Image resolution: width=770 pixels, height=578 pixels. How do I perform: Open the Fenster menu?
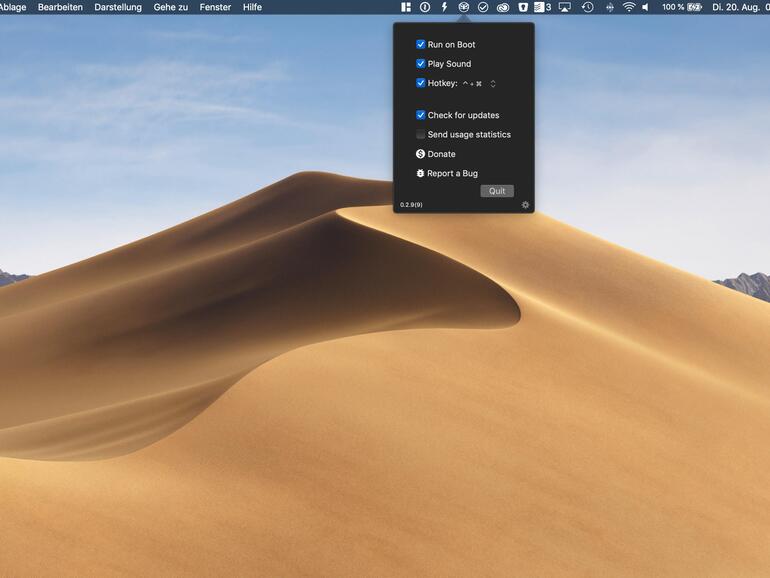(215, 7)
